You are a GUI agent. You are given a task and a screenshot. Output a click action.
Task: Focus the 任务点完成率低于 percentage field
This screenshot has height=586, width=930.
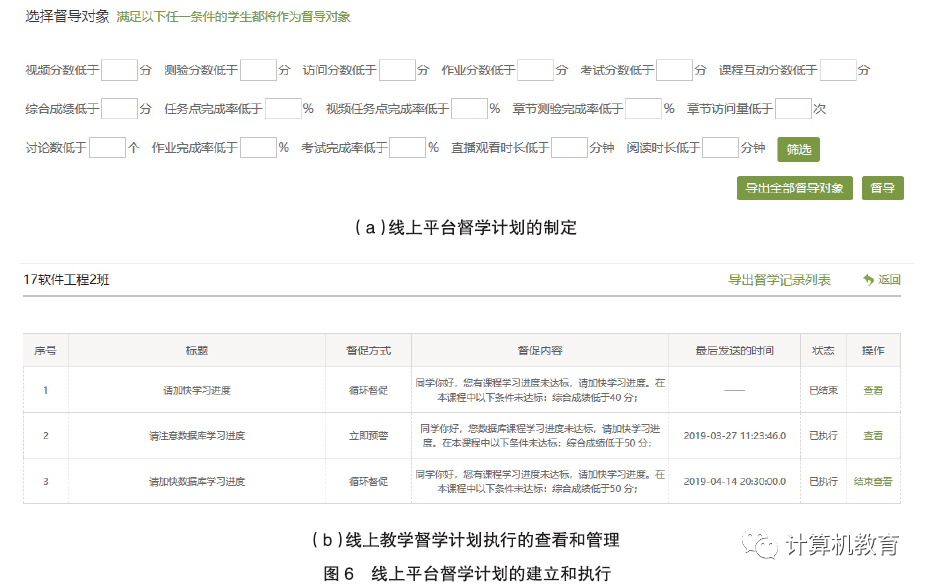tap(283, 109)
